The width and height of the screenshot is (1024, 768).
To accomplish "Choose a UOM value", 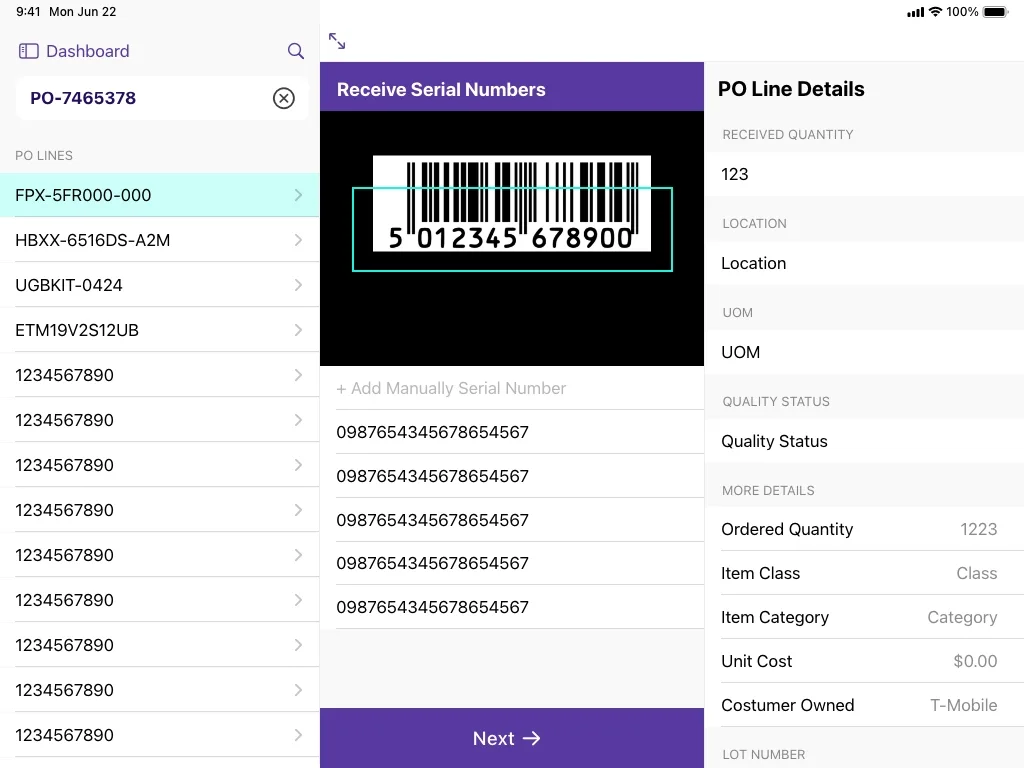I will point(865,352).
